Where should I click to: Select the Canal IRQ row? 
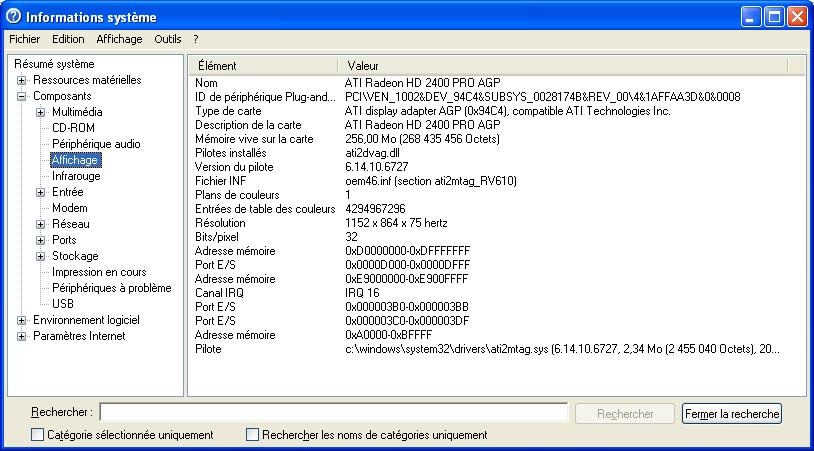(x=497, y=293)
